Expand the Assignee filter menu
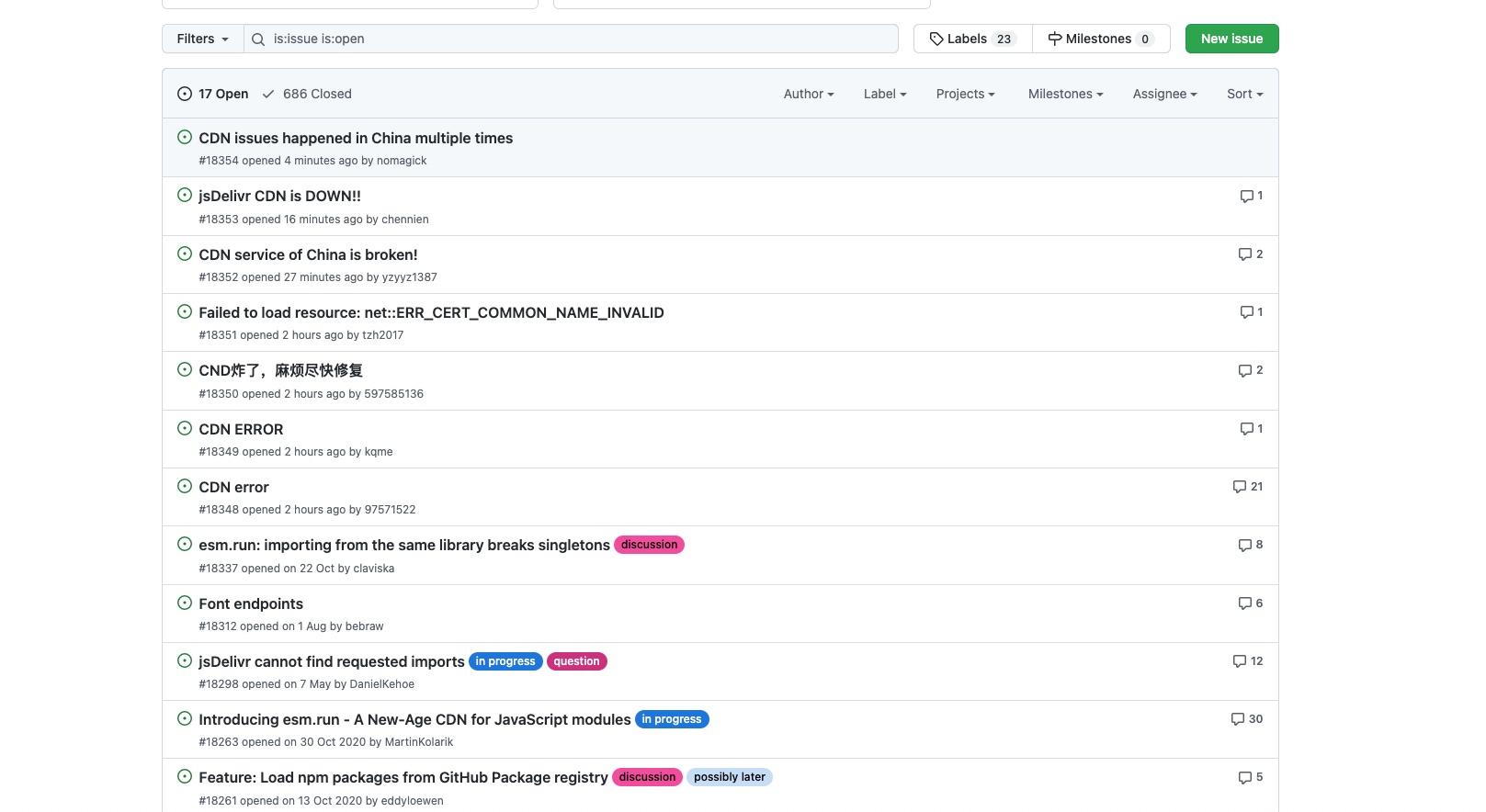Viewport: 1486px width, 812px height. 1164,94
